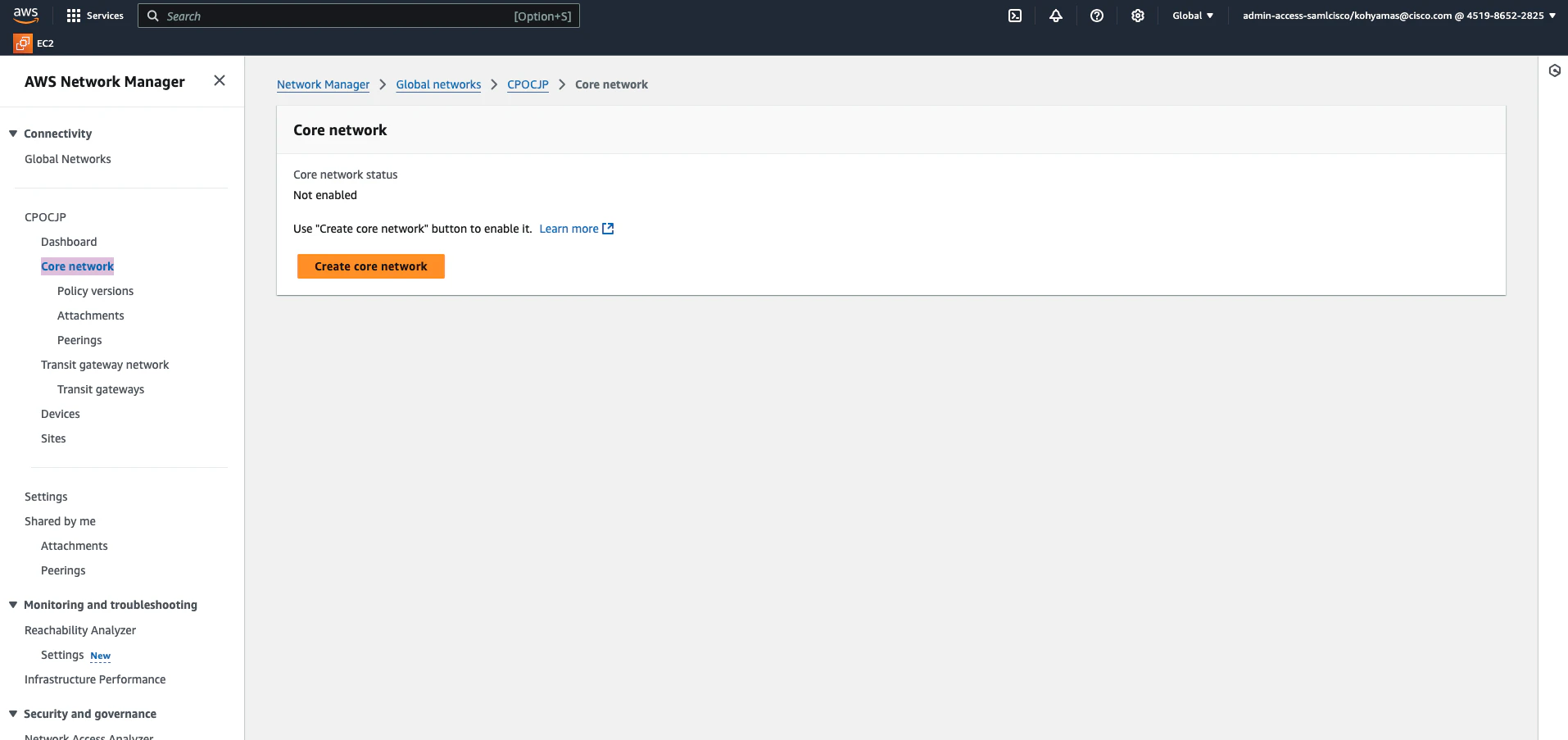The image size is (1568, 740).
Task: Open Shared by me
Action: pyautogui.click(x=60, y=521)
